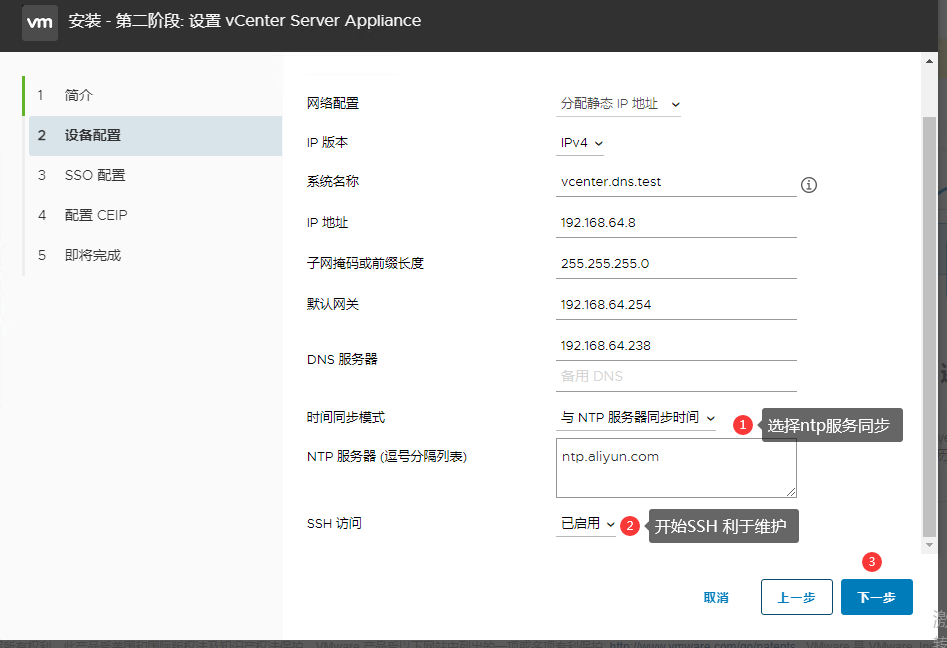This screenshot has height=648, width=947.
Task: Open the 网络配置 static IP dropdown
Action: coord(619,103)
